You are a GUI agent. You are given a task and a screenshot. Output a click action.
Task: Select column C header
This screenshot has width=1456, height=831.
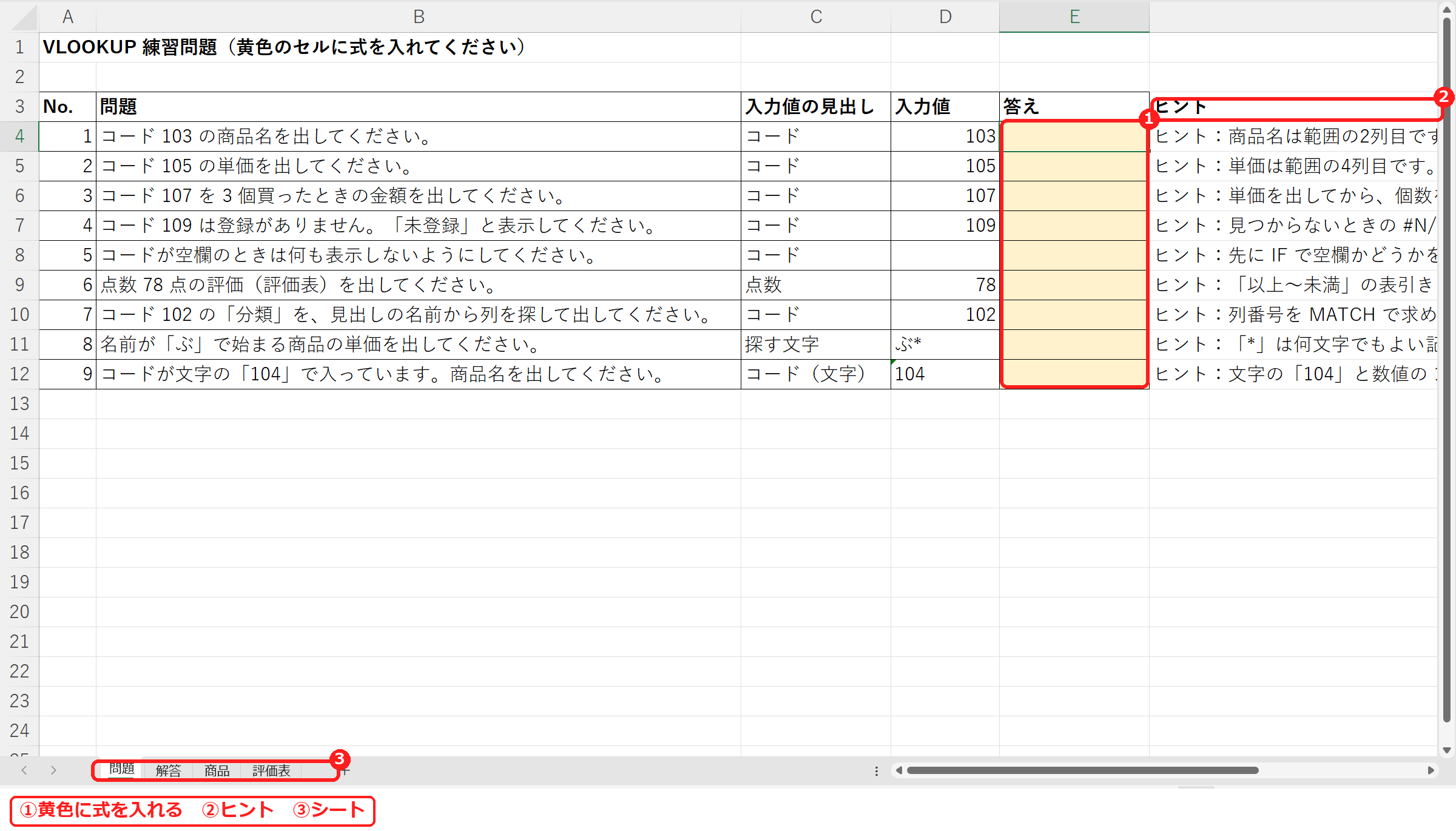pos(816,17)
